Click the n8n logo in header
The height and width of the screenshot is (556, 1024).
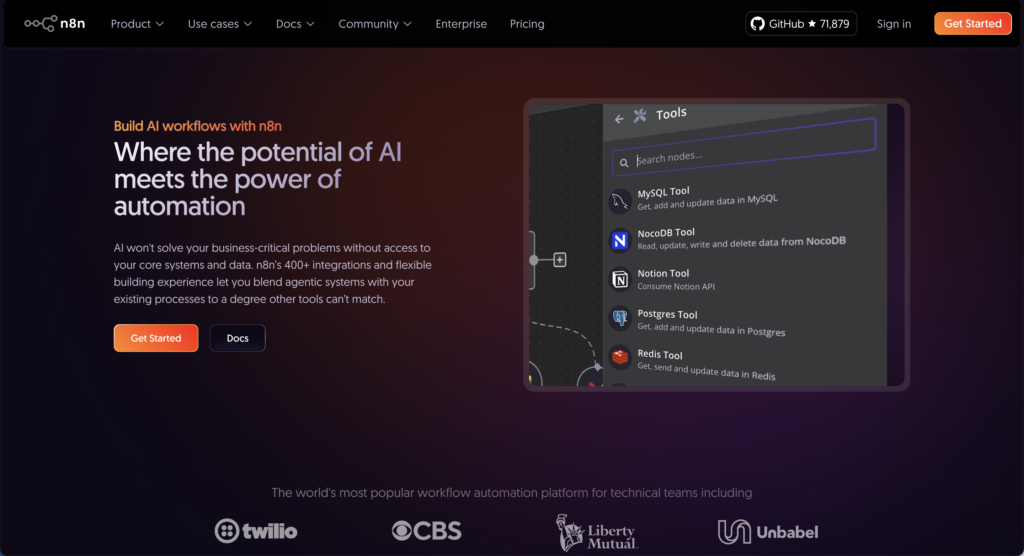pos(55,23)
